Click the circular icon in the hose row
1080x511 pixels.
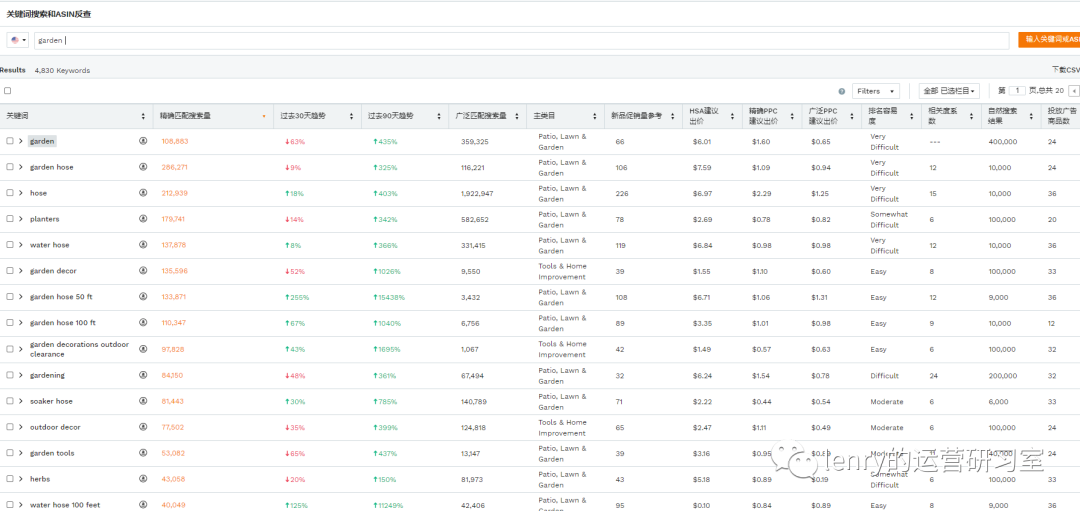coord(143,193)
